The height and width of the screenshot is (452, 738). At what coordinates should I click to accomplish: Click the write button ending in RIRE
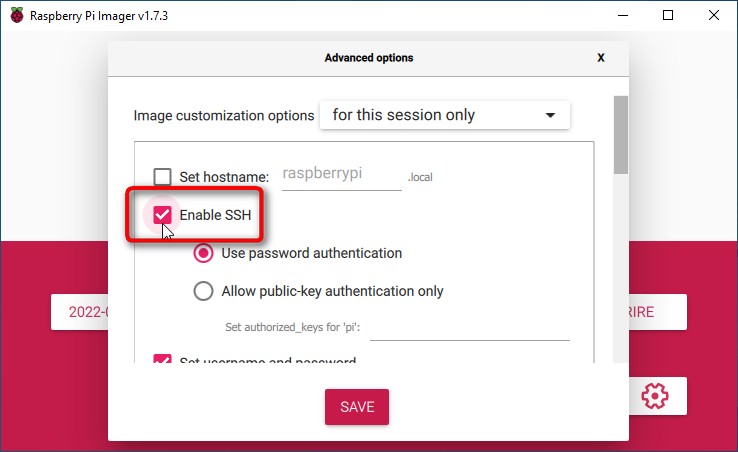coord(658,312)
